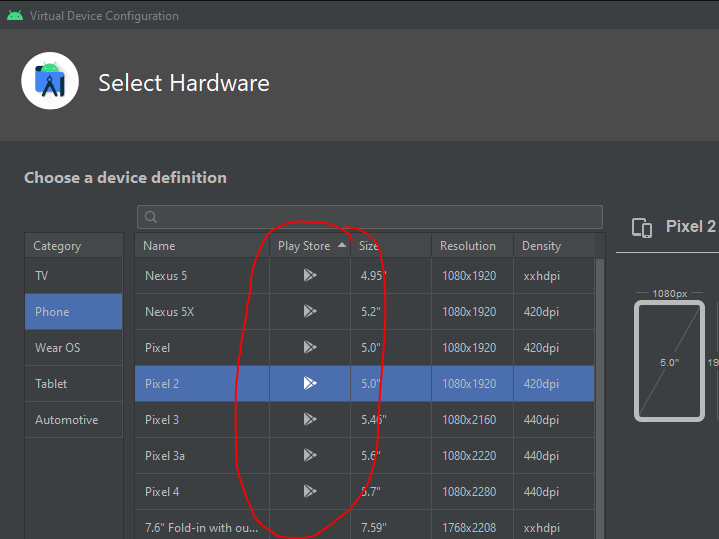Click the 7.59" size cell
Image resolution: width=719 pixels, height=539 pixels.
(391, 525)
